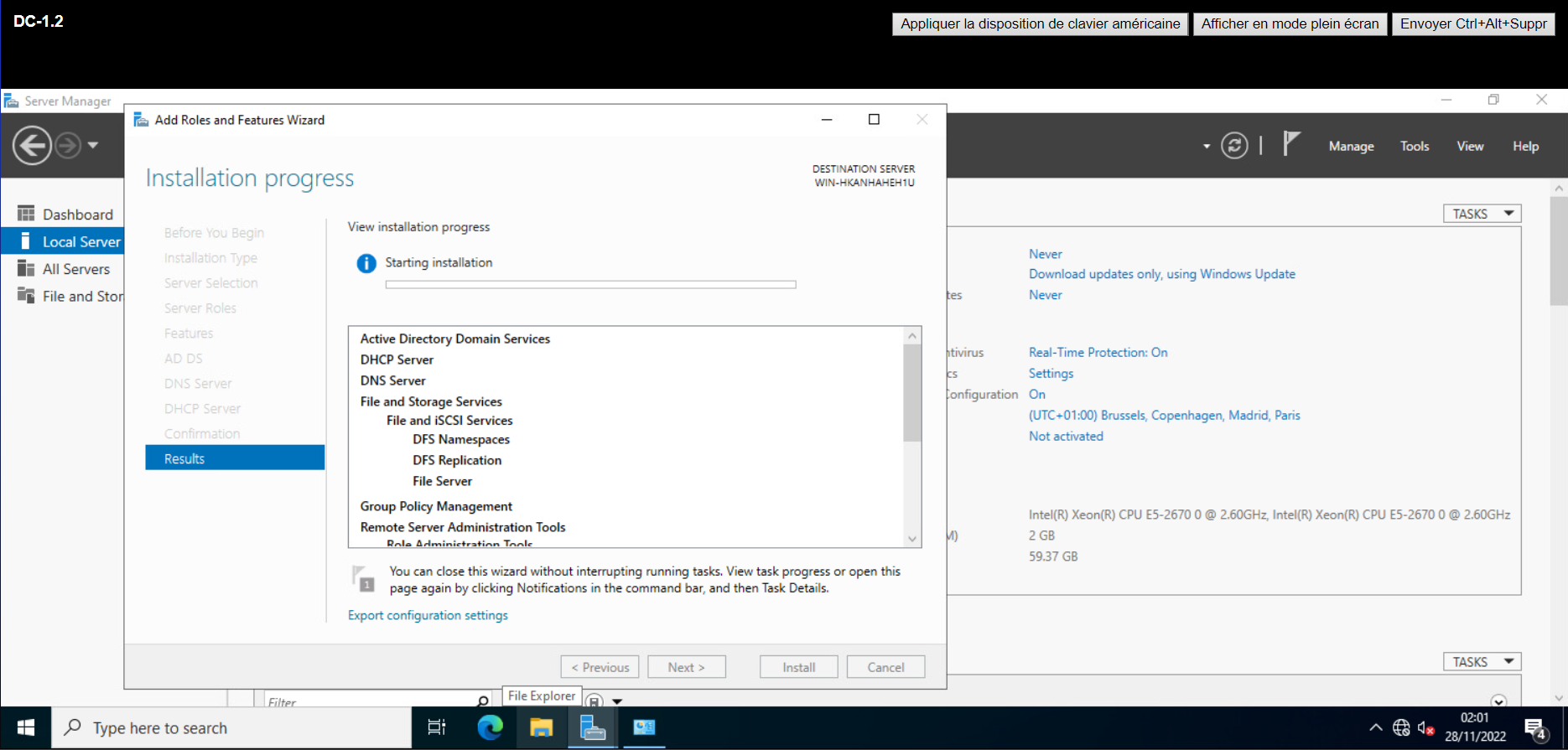The image size is (1568, 750).
Task: Click the taskbar search box
Action: pos(231,727)
